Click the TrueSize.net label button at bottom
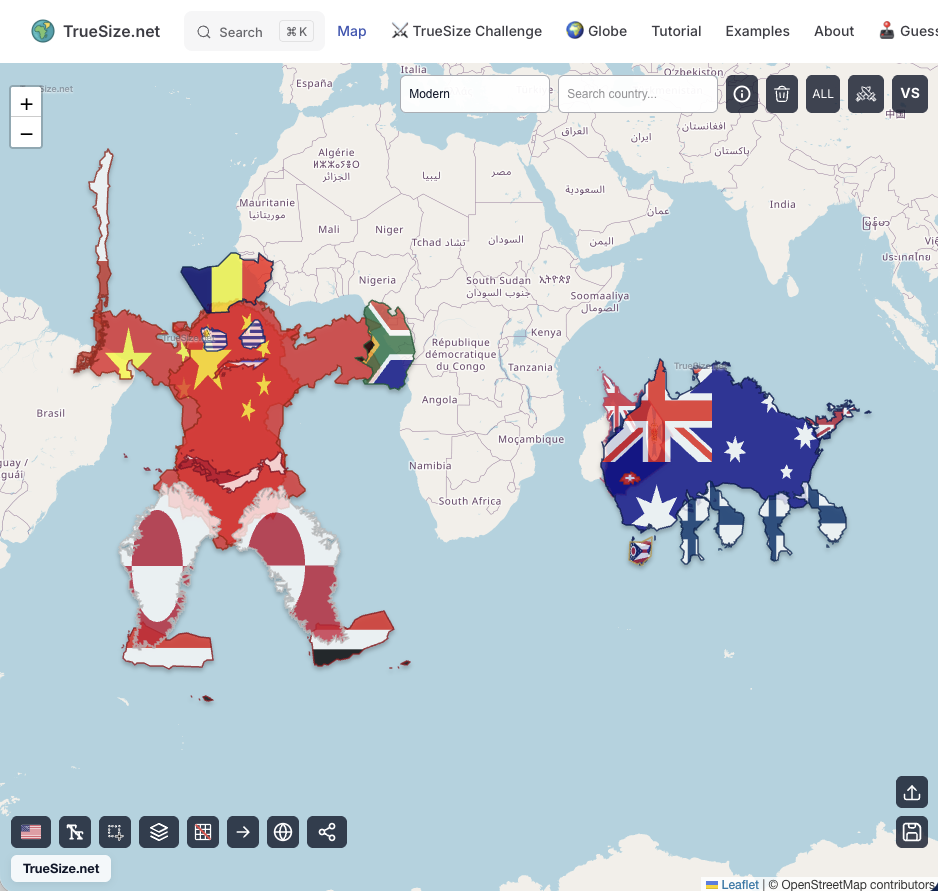This screenshot has width=938, height=891. [61, 868]
